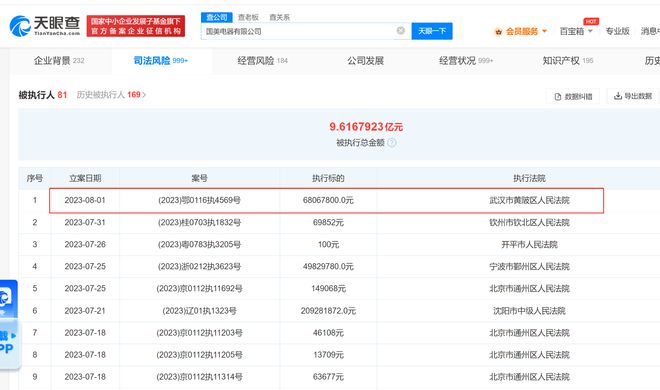The height and width of the screenshot is (390, 660).
Task: Expand 历史被执行人 169 chevron
Action: (144, 95)
